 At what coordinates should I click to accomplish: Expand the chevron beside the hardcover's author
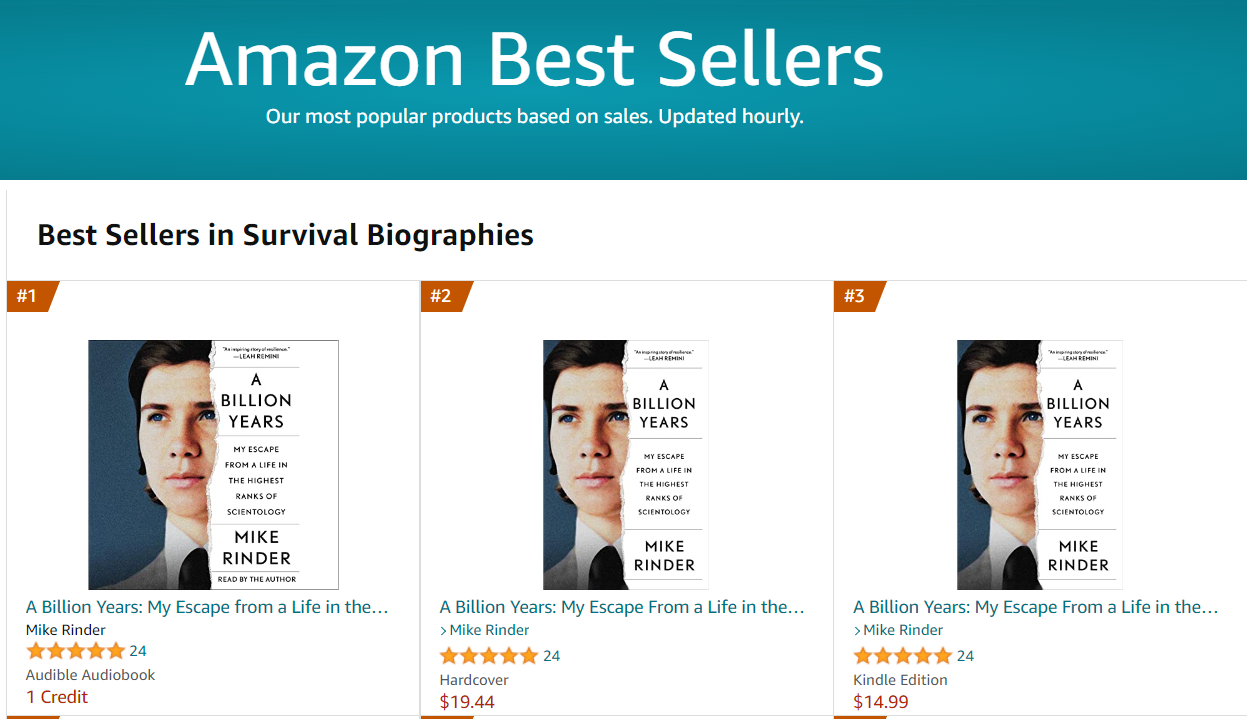point(444,631)
